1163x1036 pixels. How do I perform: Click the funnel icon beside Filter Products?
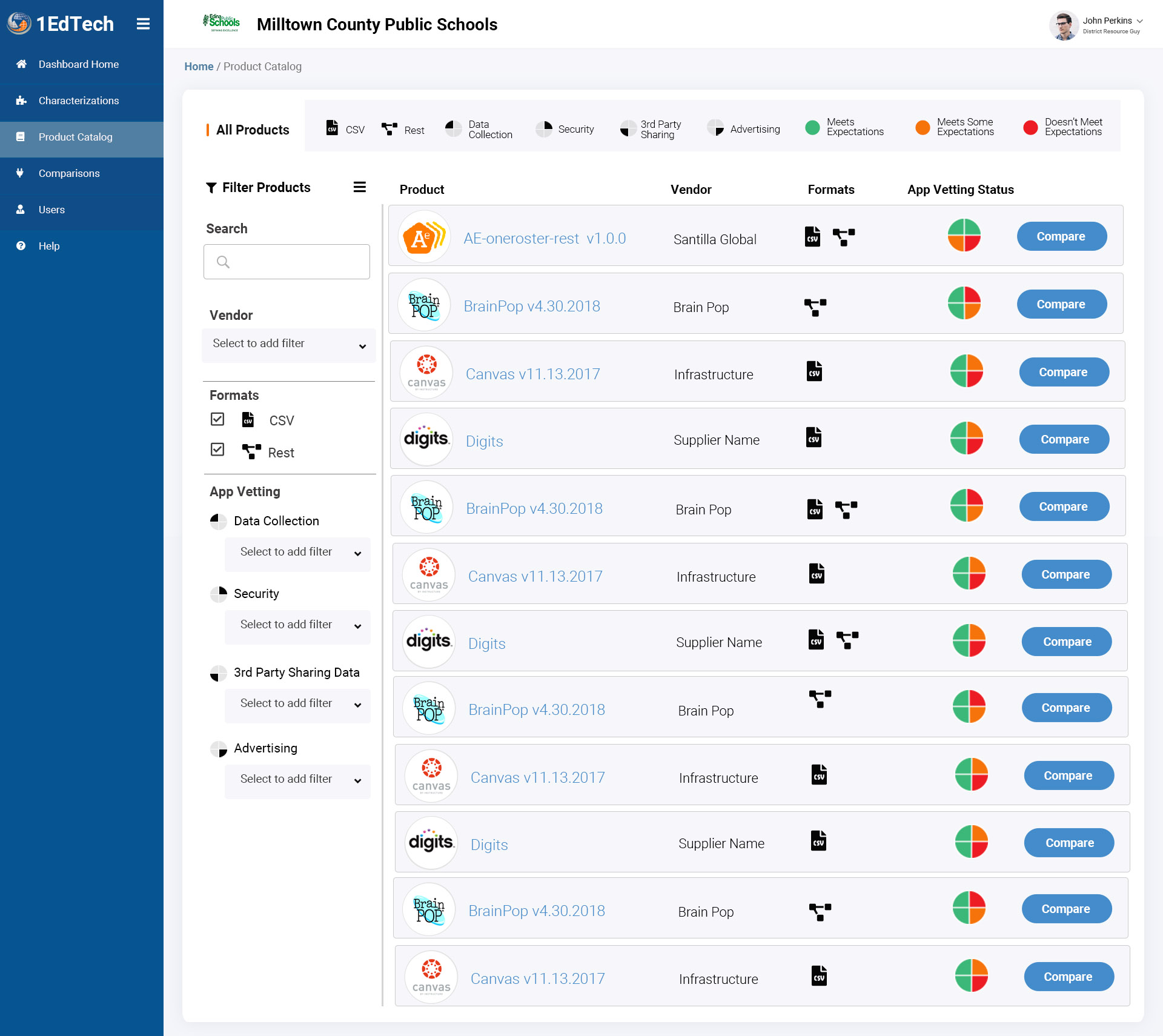coord(211,188)
